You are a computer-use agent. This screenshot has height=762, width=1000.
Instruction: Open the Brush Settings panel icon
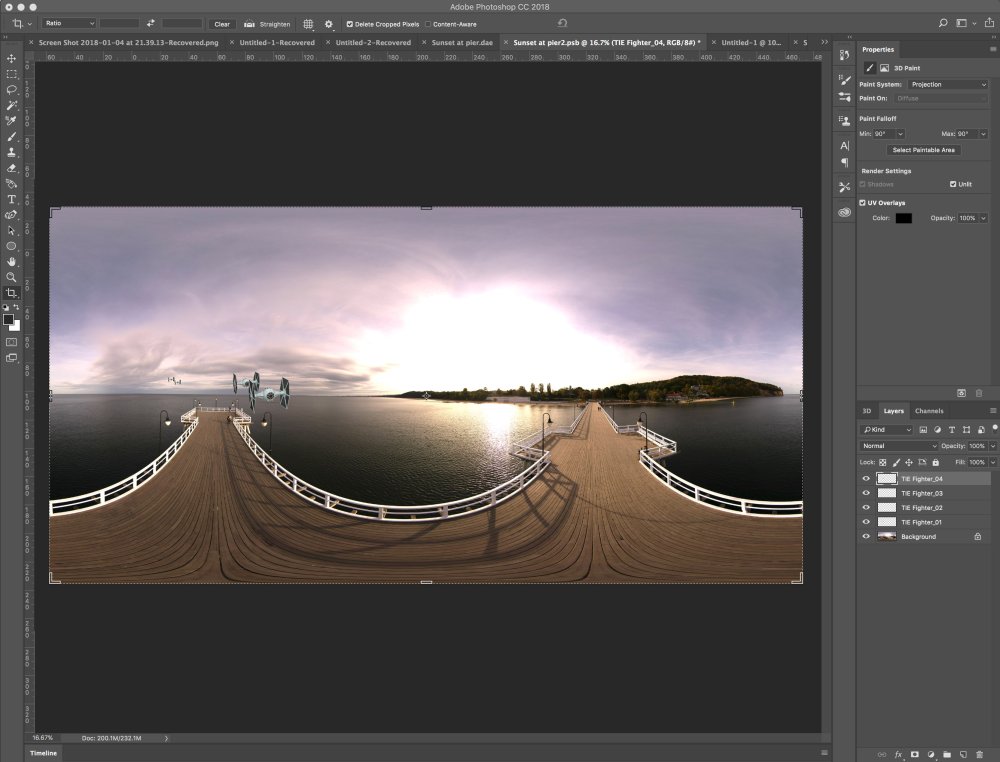point(844,80)
